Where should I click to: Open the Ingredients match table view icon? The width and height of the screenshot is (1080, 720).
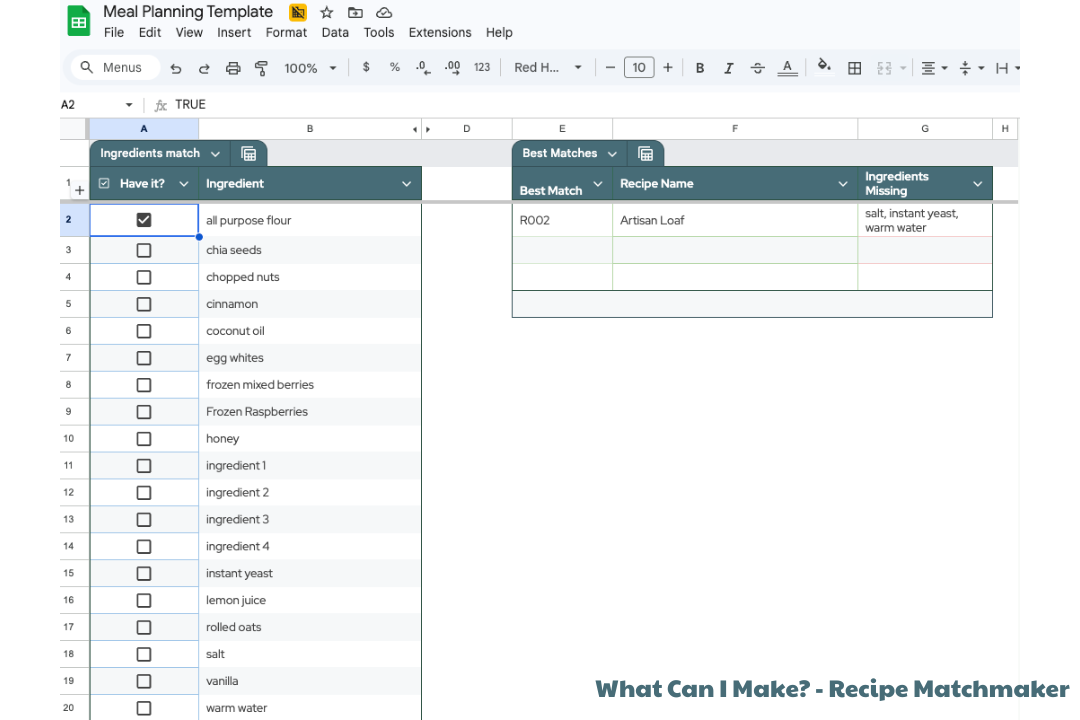tap(249, 154)
